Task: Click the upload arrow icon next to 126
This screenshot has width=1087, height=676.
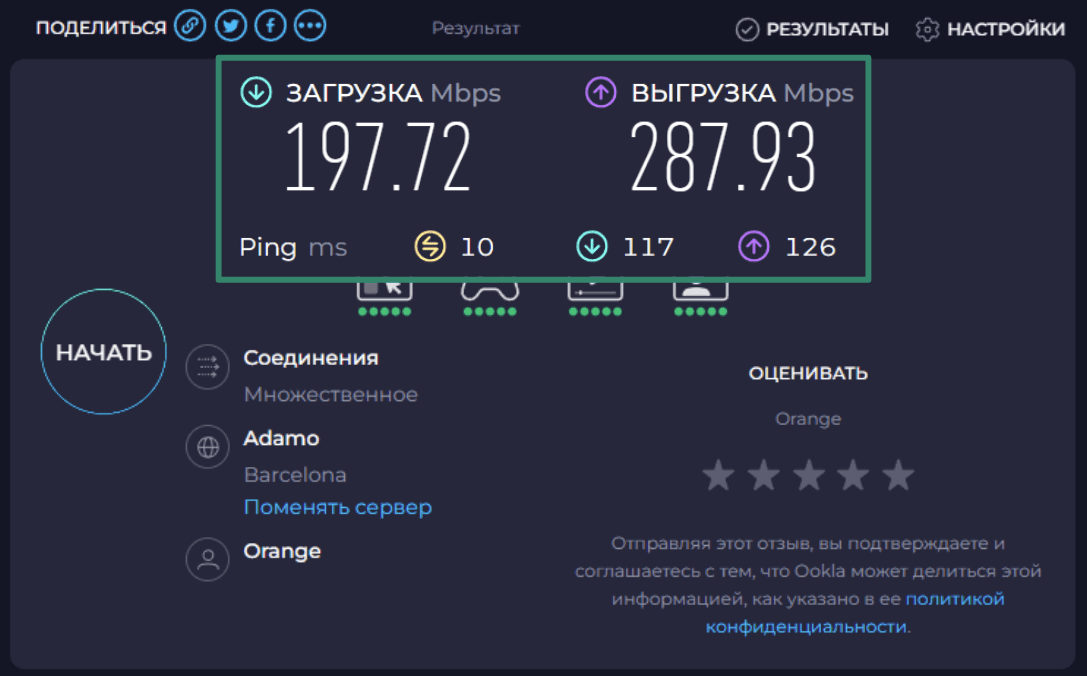Action: 753,246
